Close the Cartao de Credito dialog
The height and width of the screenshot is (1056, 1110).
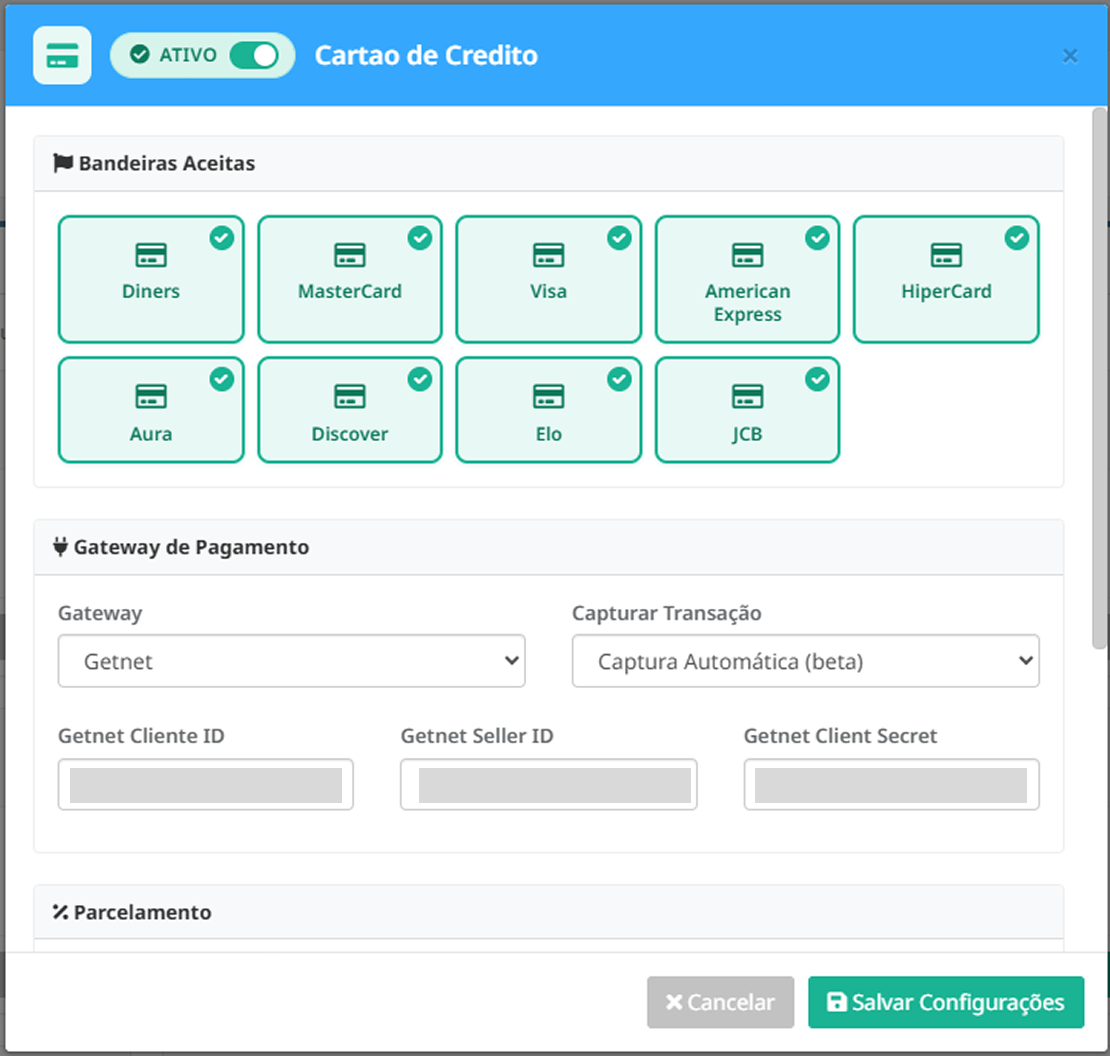[1070, 56]
